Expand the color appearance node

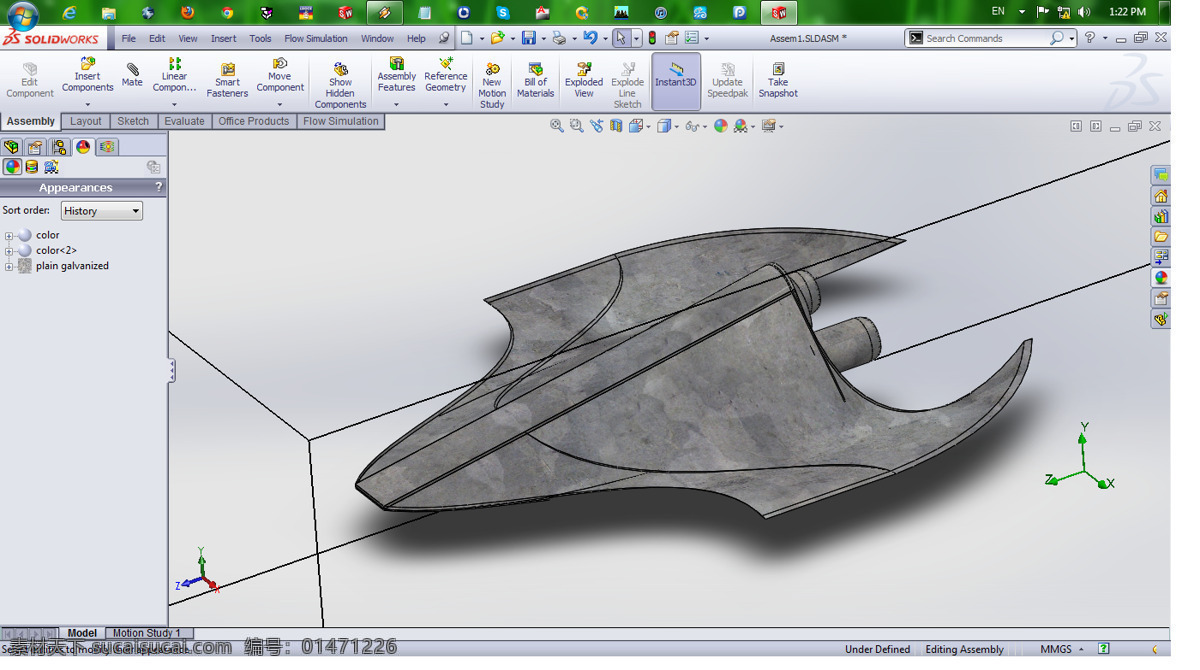point(9,236)
